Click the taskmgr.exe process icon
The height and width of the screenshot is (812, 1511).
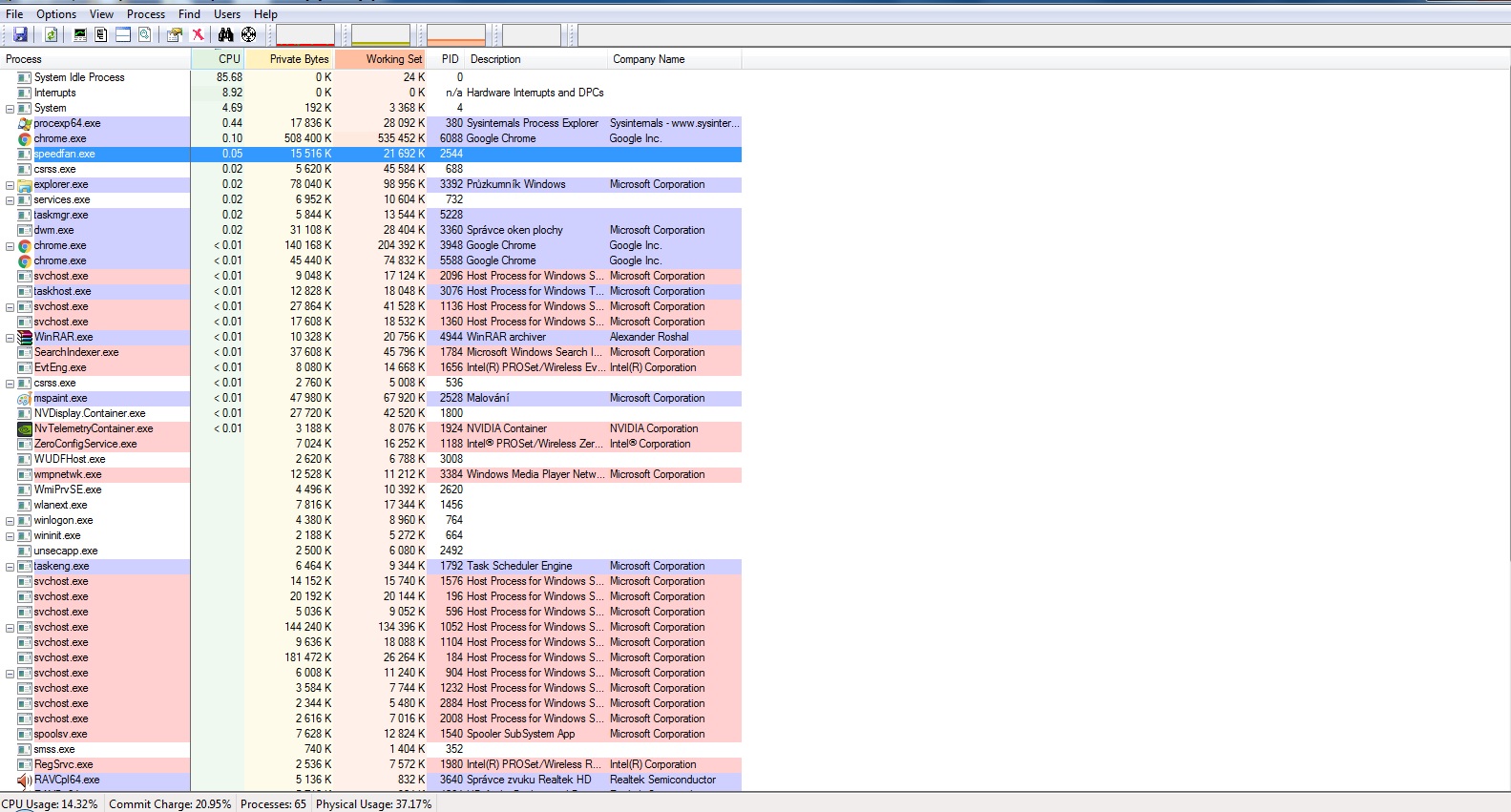click(x=25, y=215)
